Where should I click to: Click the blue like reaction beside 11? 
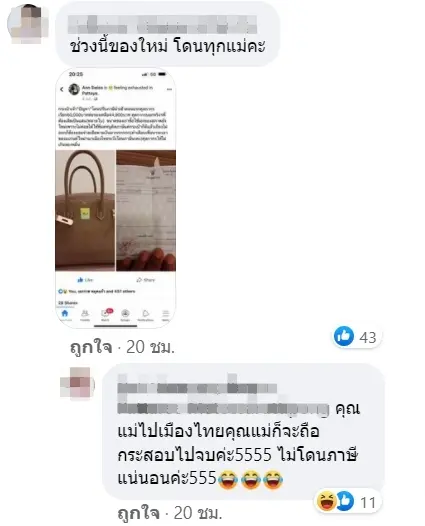coord(345,501)
